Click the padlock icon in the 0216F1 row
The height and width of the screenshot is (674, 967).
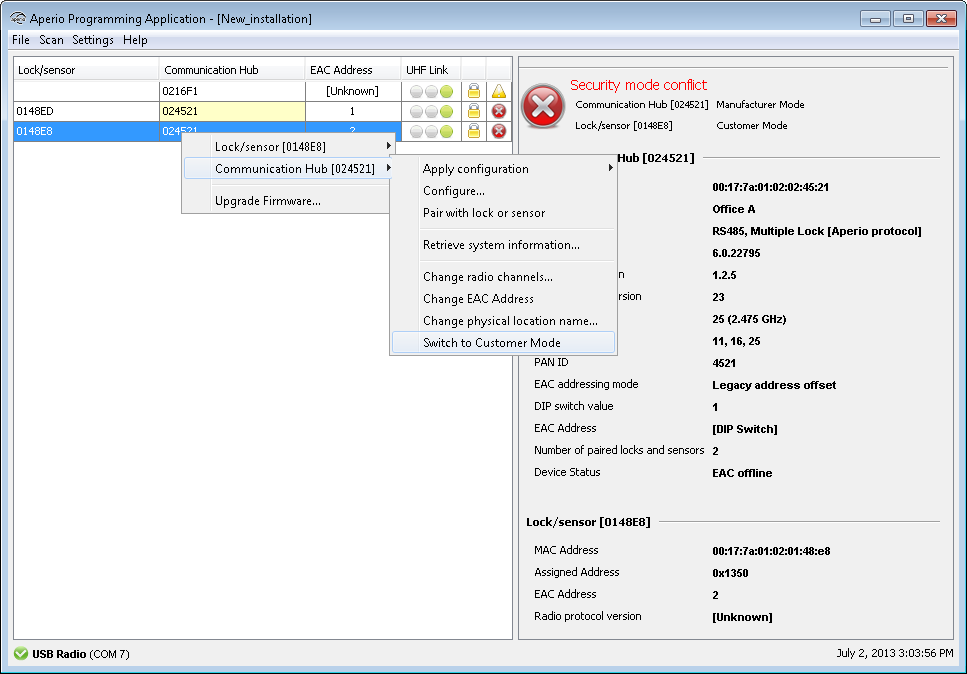pos(474,91)
